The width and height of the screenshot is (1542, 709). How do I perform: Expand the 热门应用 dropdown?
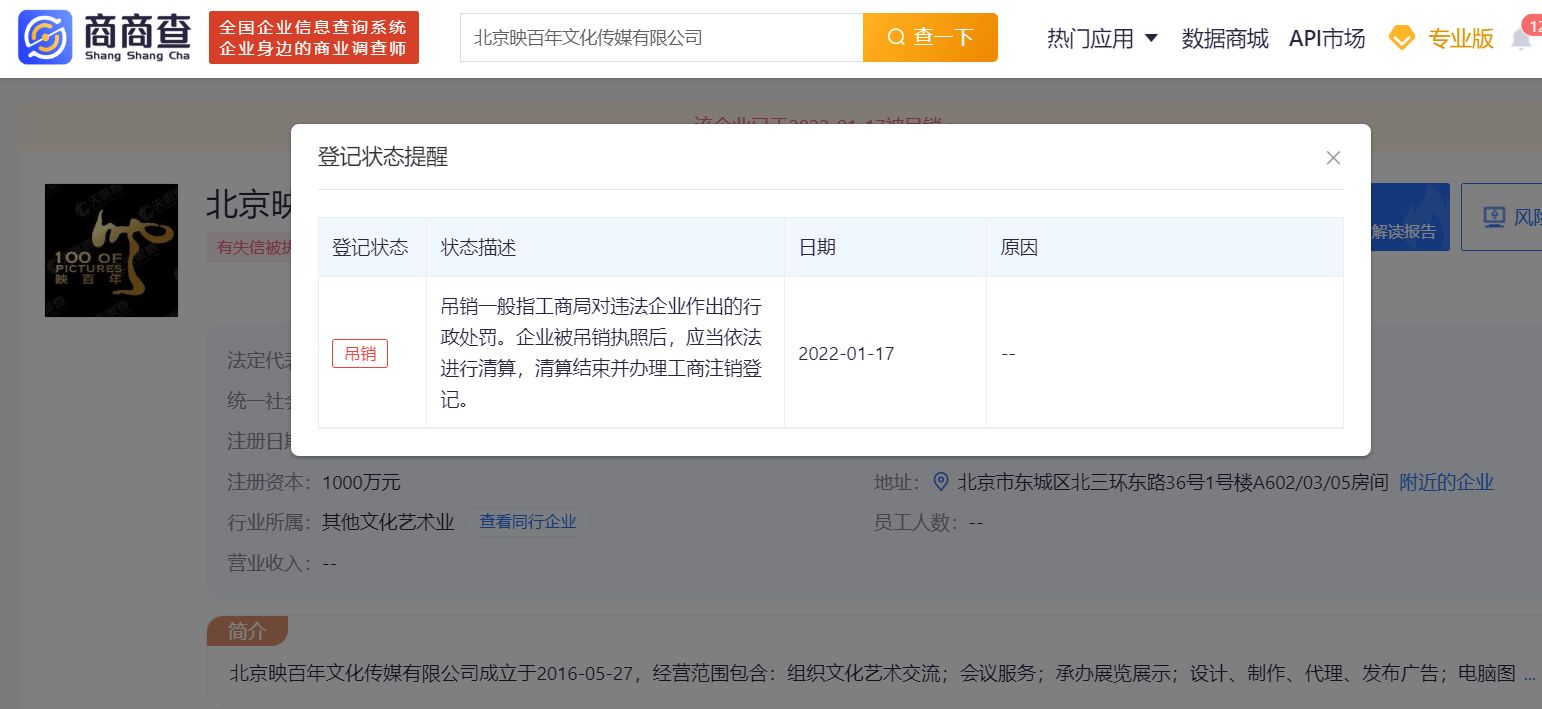(1102, 38)
